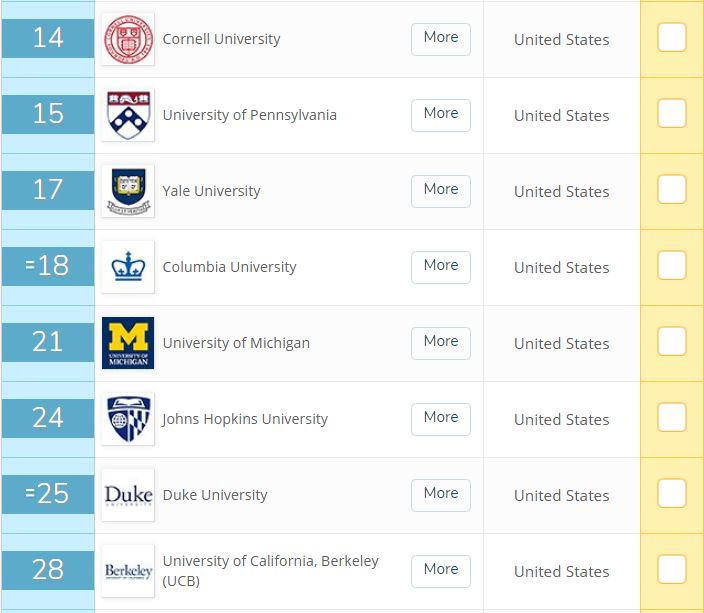Expand More for UC Berkeley
The width and height of the screenshot is (704, 613).
coord(440,570)
